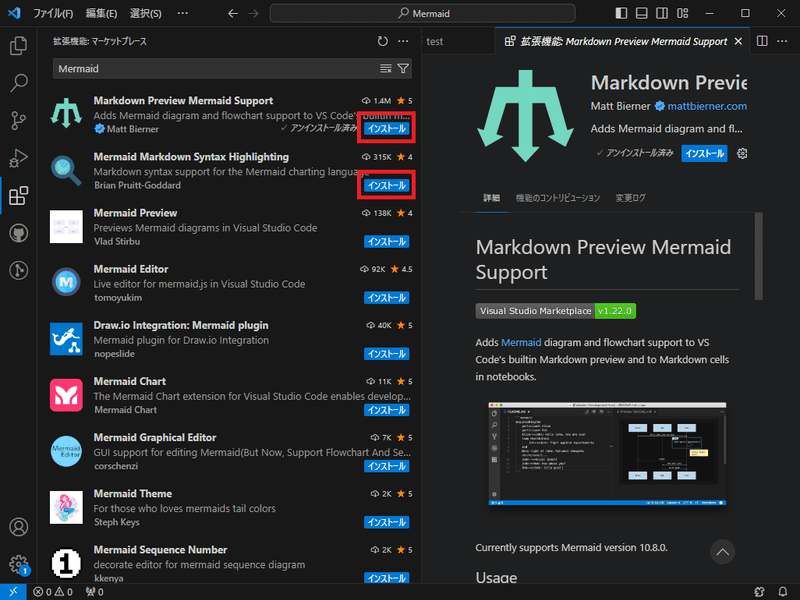This screenshot has height=600, width=800.
Task: Open the Source Control view
Action: coord(18,120)
